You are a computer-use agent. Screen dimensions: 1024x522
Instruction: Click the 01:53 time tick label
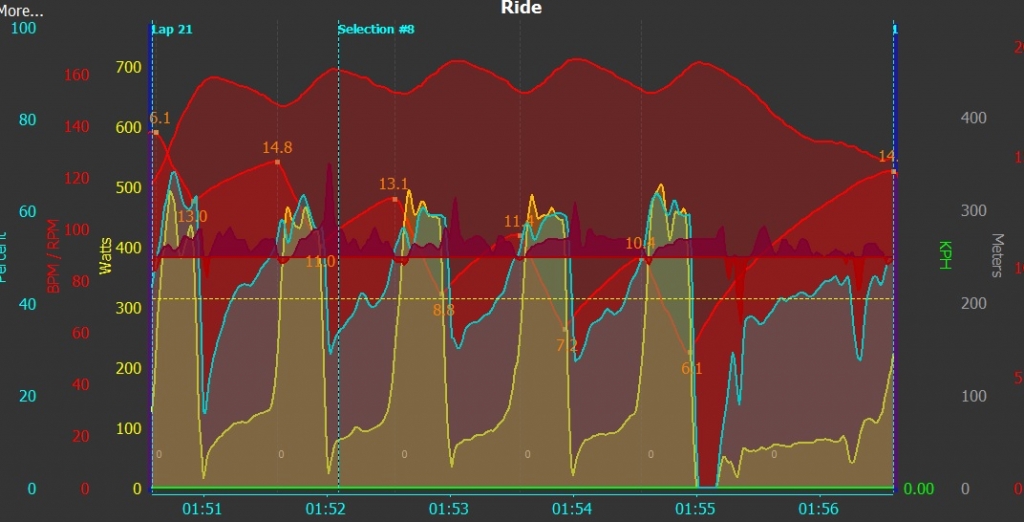point(448,509)
